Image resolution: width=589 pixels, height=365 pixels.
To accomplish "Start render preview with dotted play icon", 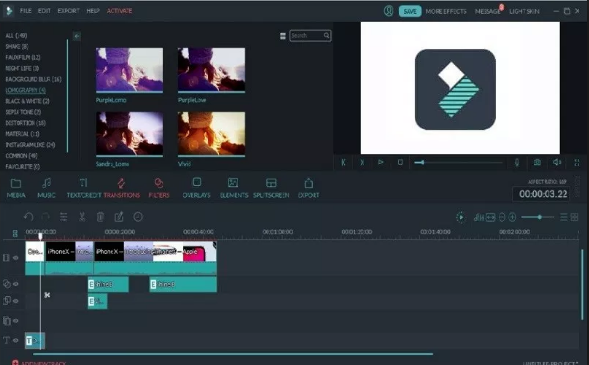I will (x=461, y=217).
